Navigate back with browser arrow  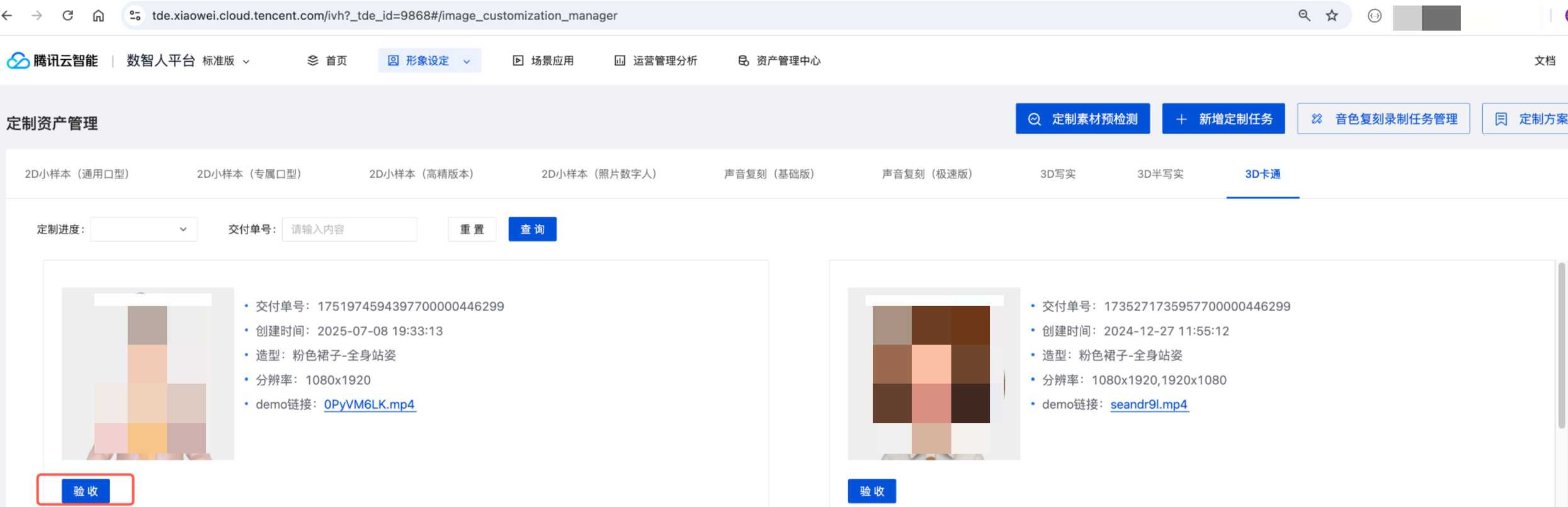point(8,16)
